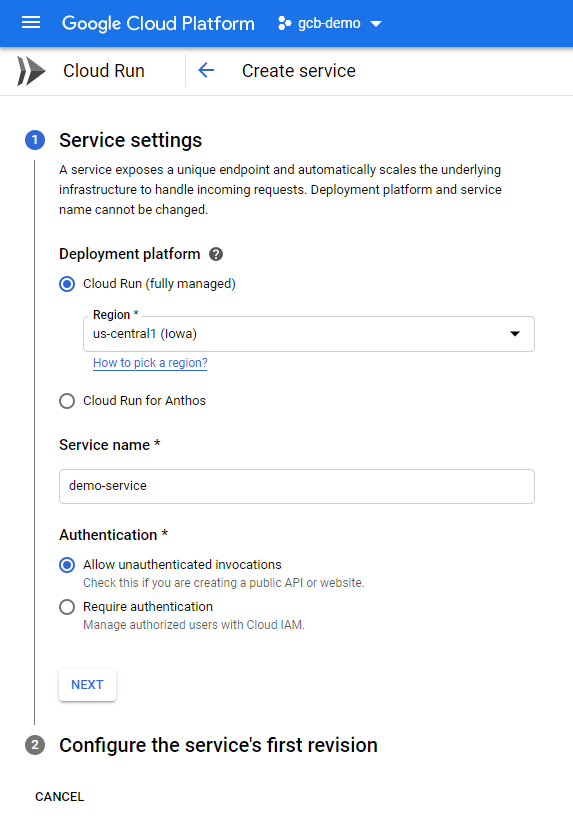This screenshot has width=573, height=830.
Task: Select Cloud Run (fully managed) radio button
Action: click(x=67, y=284)
